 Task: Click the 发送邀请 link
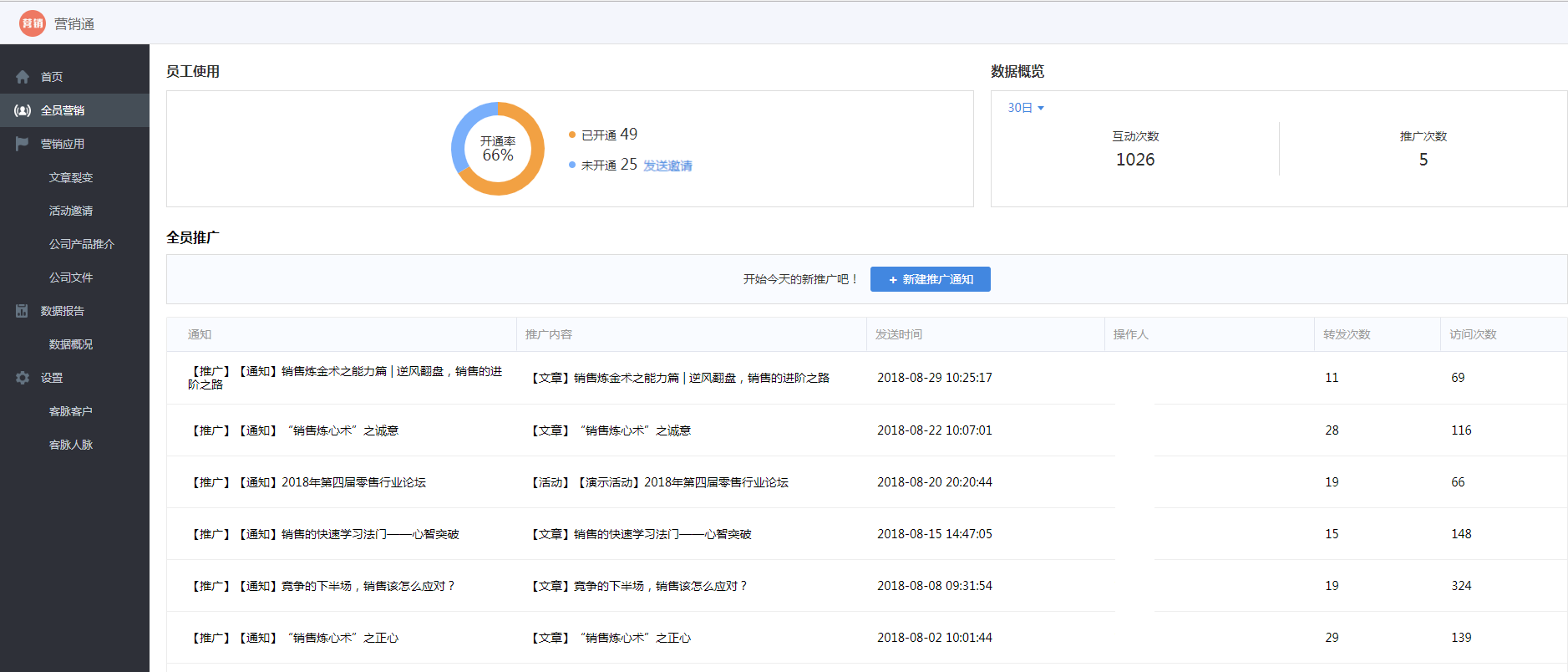[x=667, y=165]
